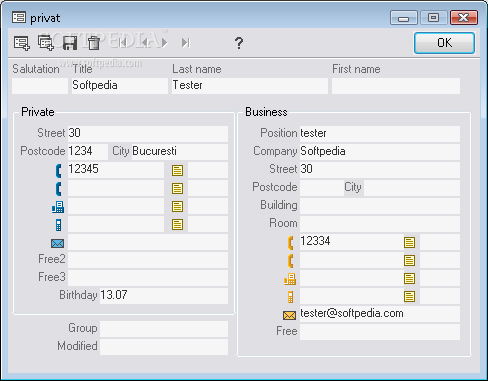Focus the Building input field
488x381 pixels.
380,206
